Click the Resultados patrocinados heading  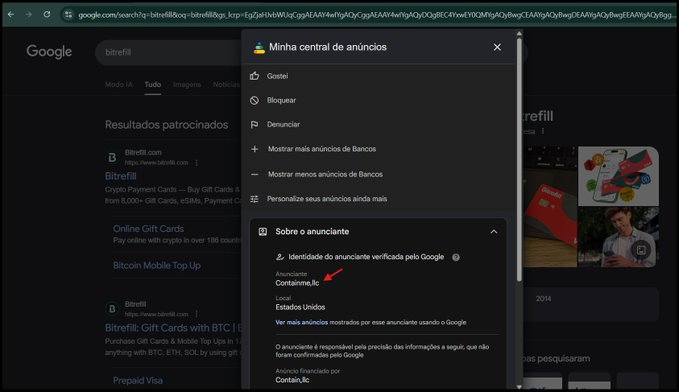tap(166, 125)
